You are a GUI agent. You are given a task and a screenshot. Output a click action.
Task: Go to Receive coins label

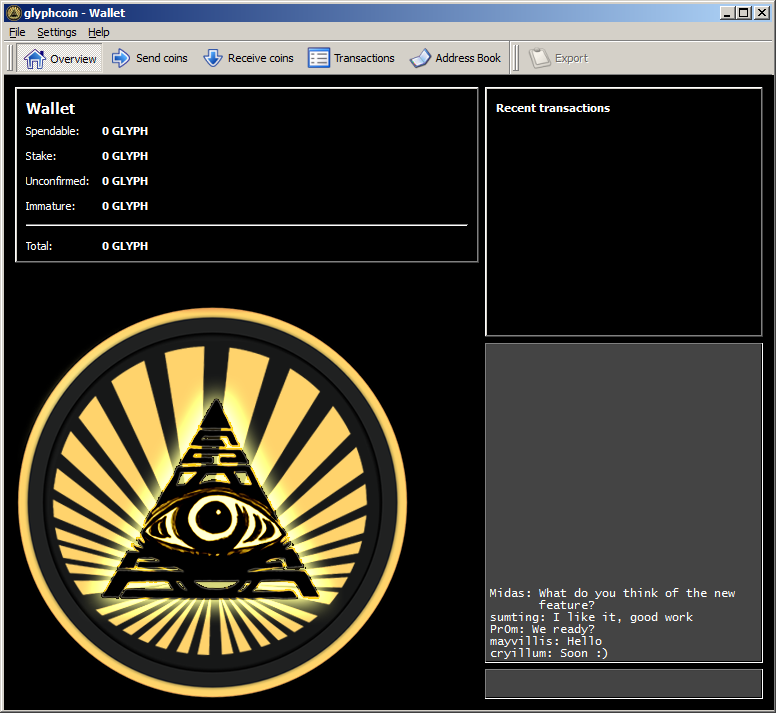260,58
